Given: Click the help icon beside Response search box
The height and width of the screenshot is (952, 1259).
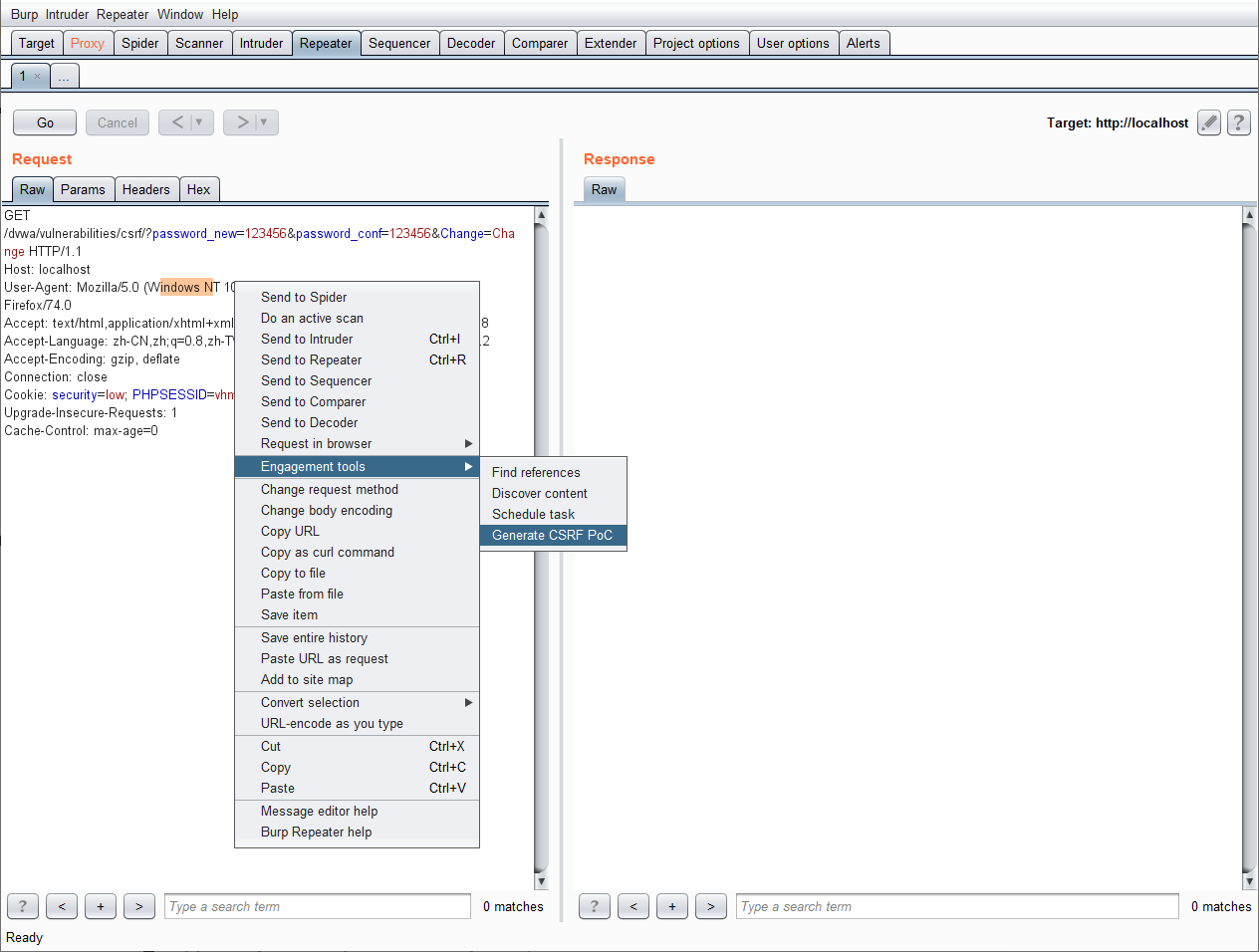Looking at the screenshot, I should (x=595, y=906).
